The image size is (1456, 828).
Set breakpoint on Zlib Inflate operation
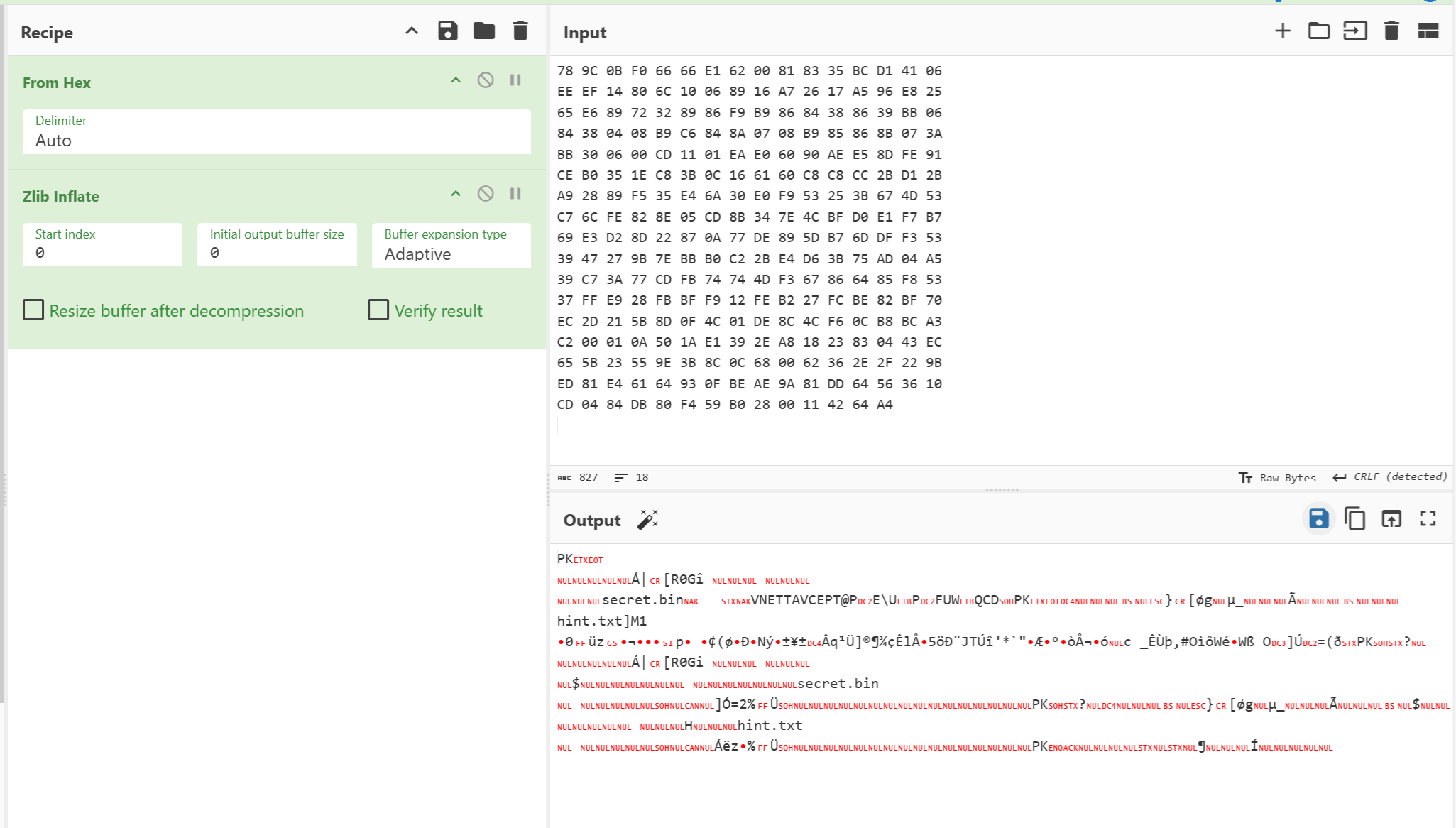point(515,194)
